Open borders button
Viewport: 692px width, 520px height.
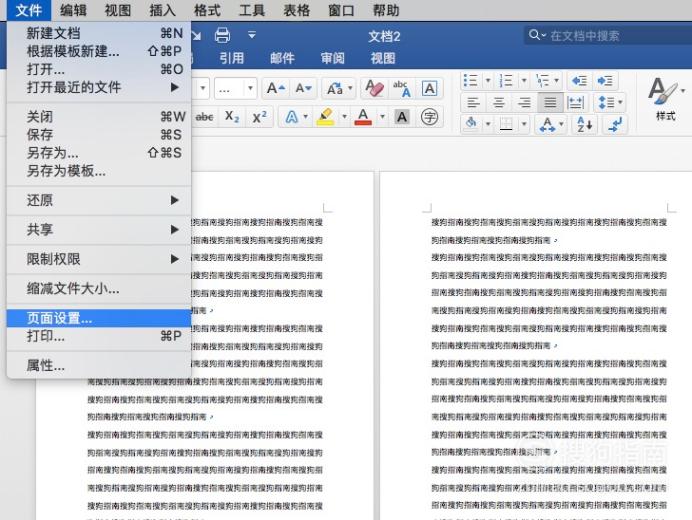506,124
